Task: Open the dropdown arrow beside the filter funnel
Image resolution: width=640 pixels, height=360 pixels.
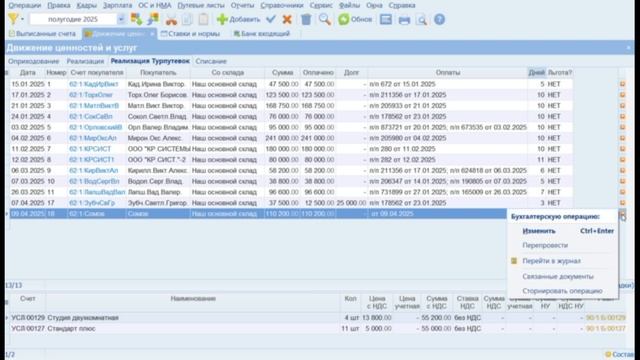Action: coord(22,19)
